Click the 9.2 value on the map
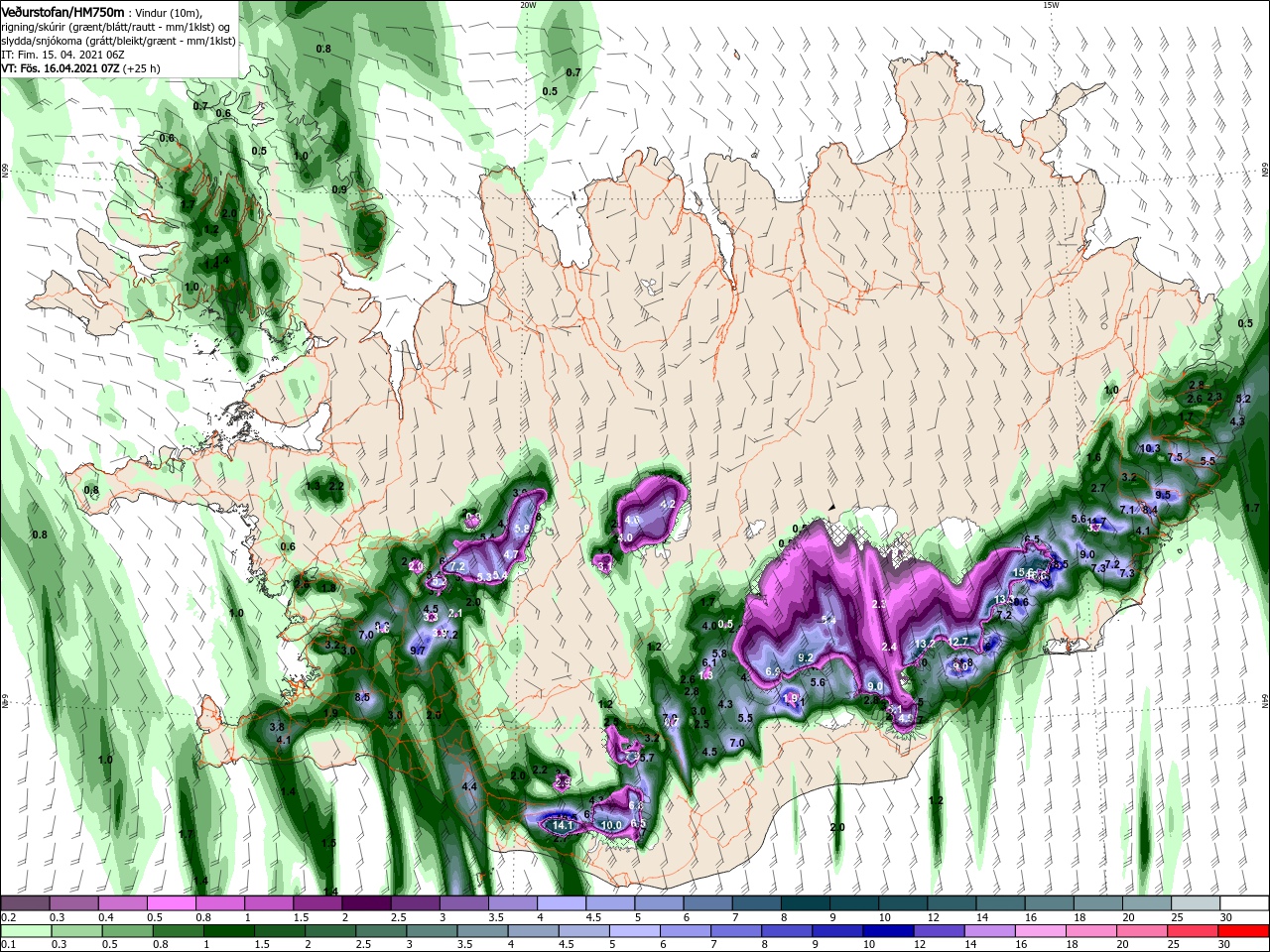 point(806,658)
